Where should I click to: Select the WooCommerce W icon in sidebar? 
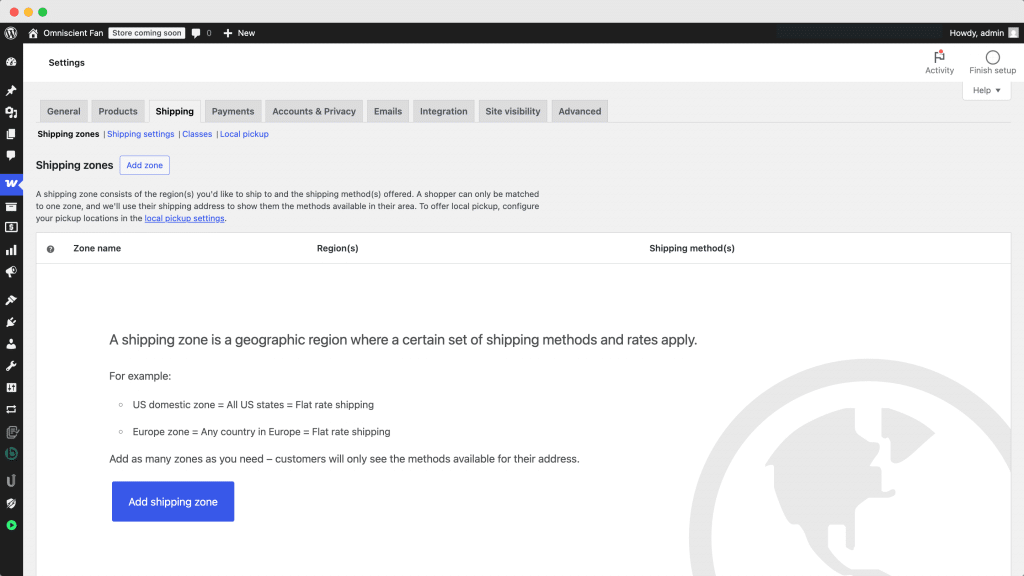pyautogui.click(x=11, y=184)
